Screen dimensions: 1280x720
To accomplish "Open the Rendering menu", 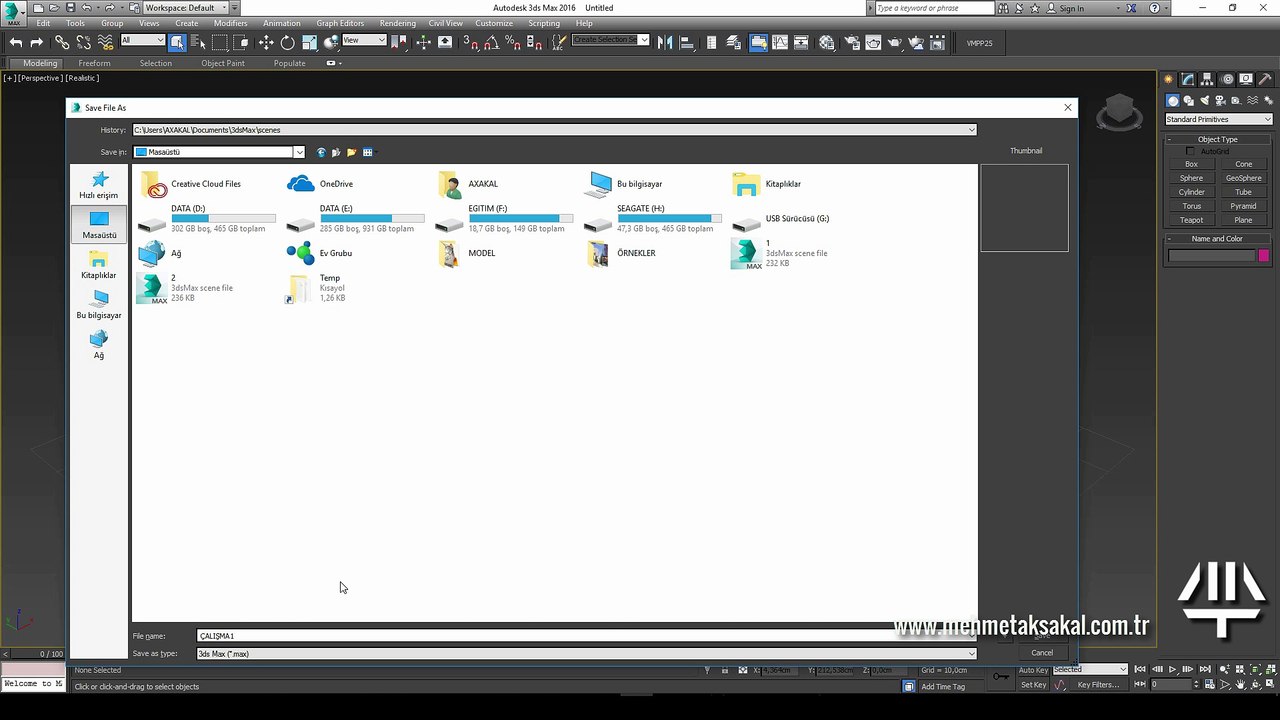I will coord(398,23).
